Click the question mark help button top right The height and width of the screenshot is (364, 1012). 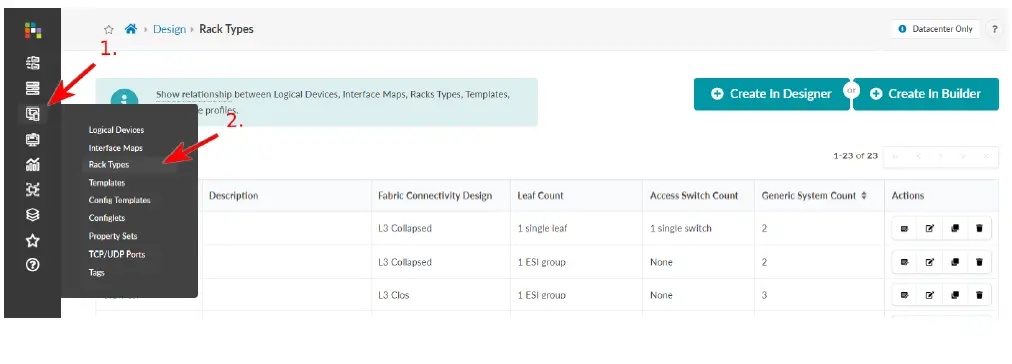tap(995, 29)
